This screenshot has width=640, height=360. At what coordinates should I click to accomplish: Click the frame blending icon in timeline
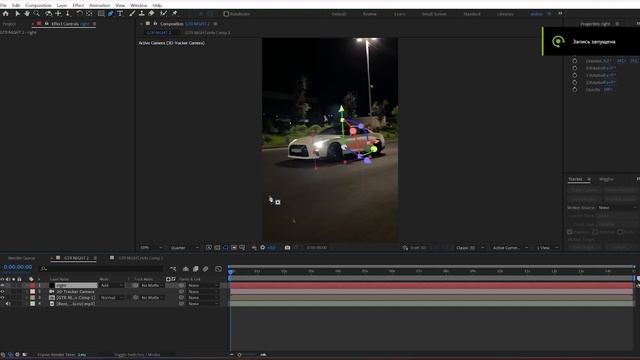[196, 269]
